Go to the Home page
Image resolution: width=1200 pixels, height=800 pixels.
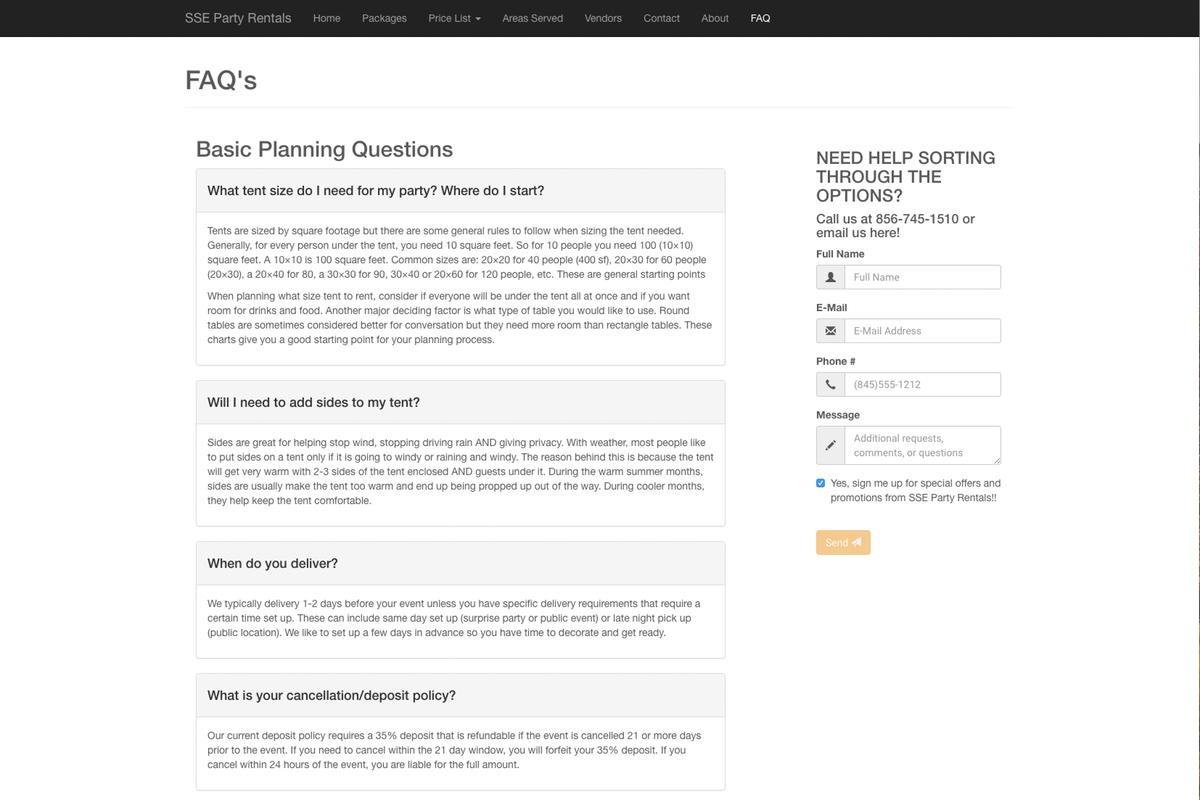tap(327, 18)
